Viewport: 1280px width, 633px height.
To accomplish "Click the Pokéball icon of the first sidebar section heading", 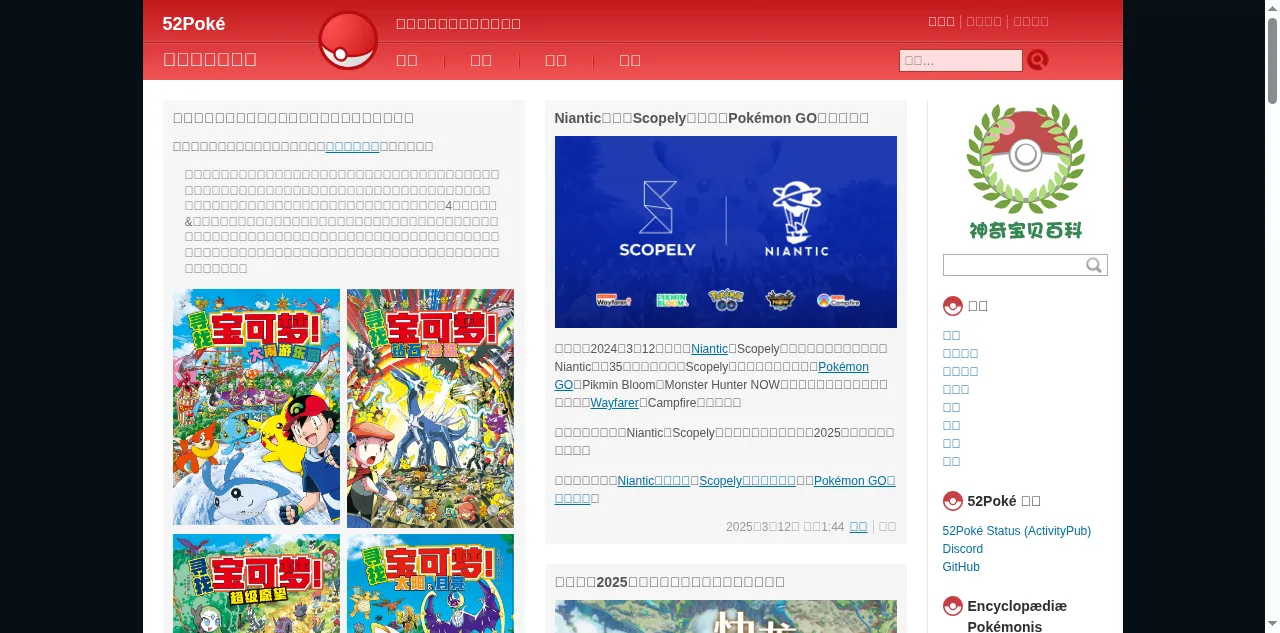I will point(952,306).
